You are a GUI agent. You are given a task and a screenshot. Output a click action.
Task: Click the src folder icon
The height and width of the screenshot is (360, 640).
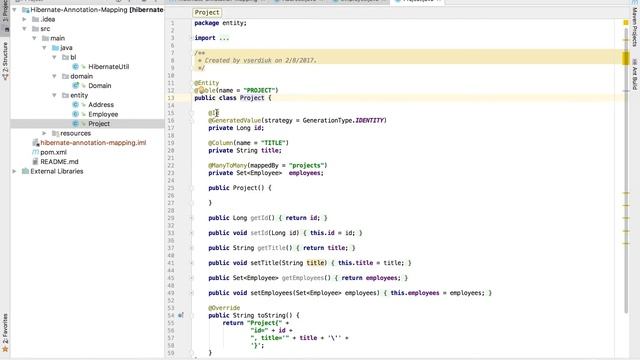click(x=36, y=29)
